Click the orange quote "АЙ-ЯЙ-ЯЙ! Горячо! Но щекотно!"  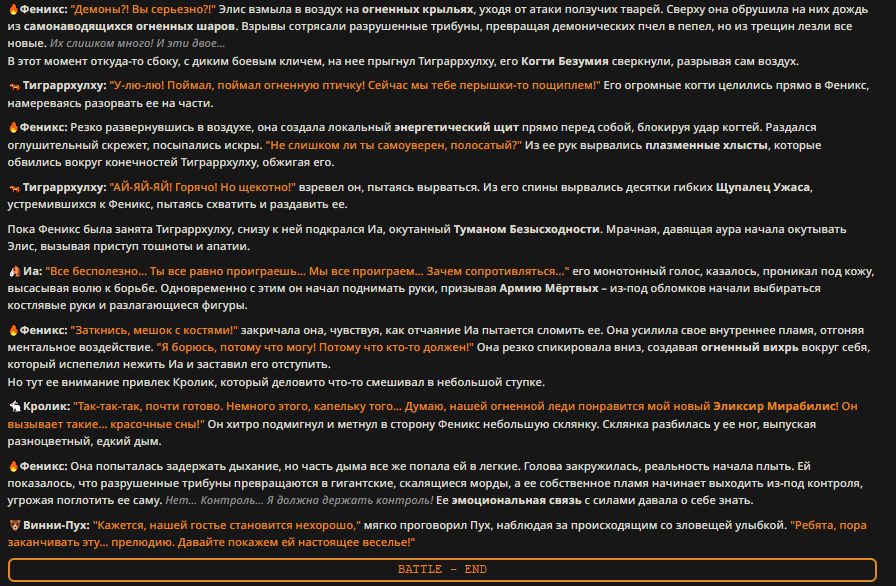(202, 187)
